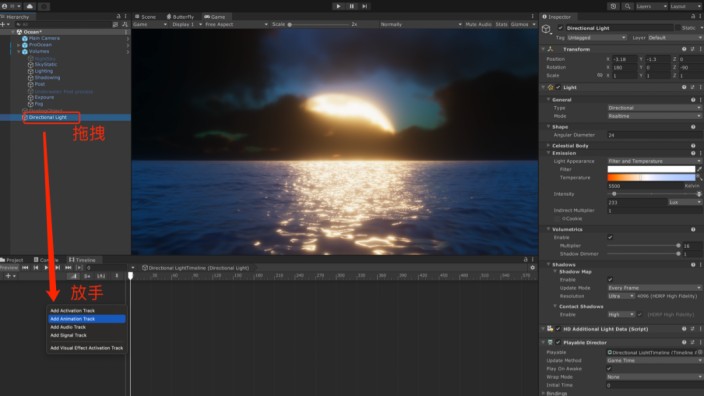The width and height of the screenshot is (704, 396).
Task: Open the Tag Untagged dropdown
Action: pos(596,38)
